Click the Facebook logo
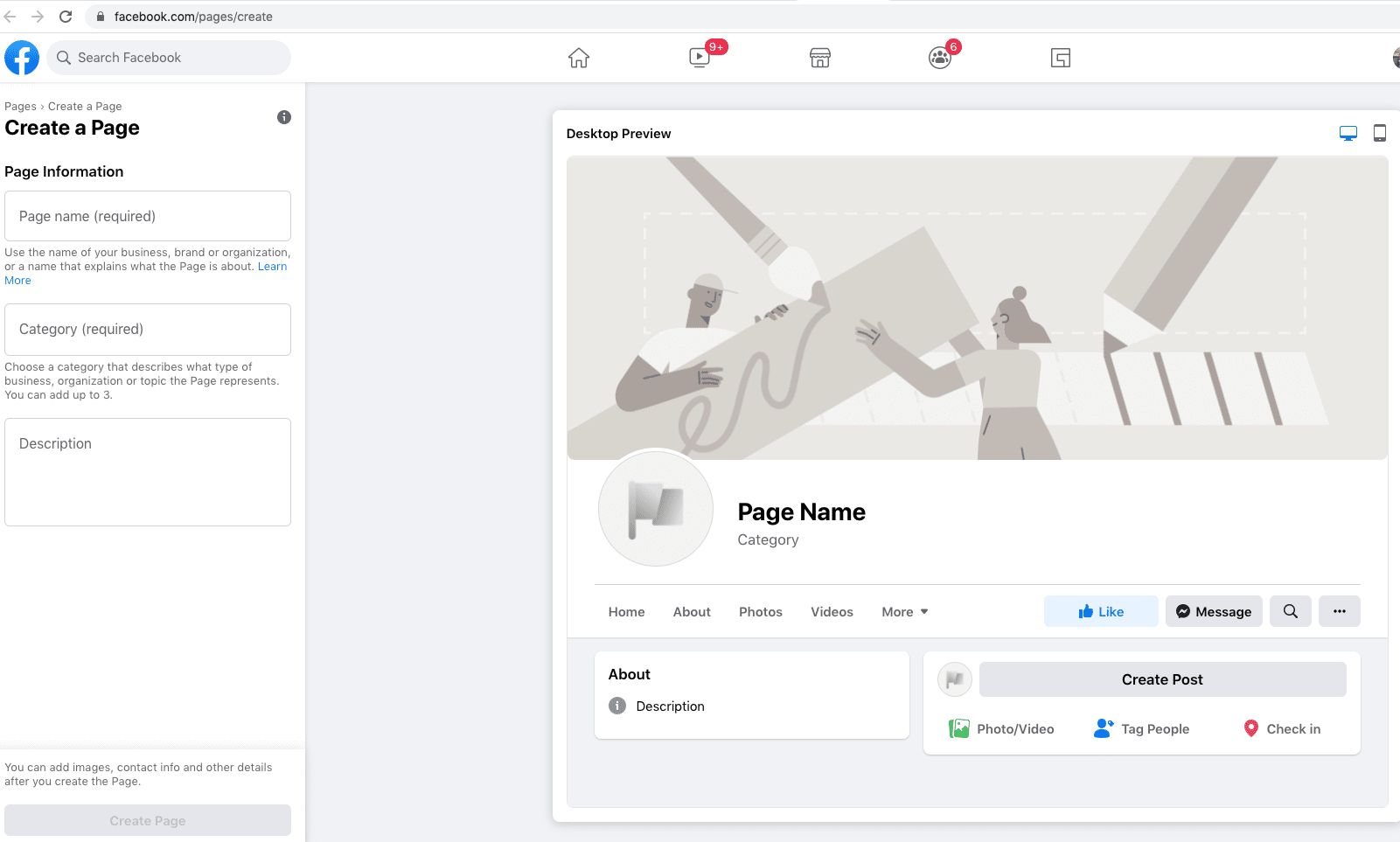Viewport: 1400px width, 842px height. pos(21,57)
